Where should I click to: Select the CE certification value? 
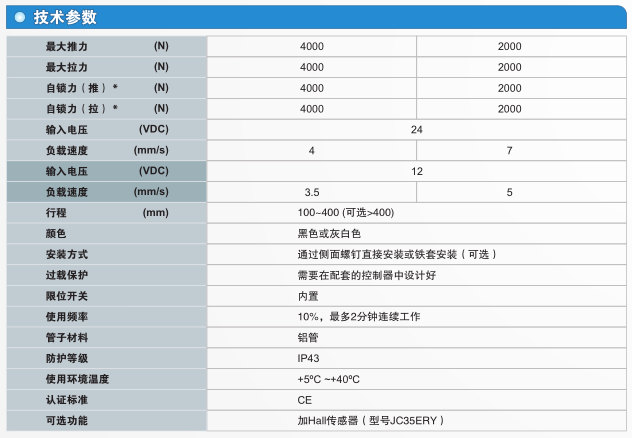(x=304, y=399)
